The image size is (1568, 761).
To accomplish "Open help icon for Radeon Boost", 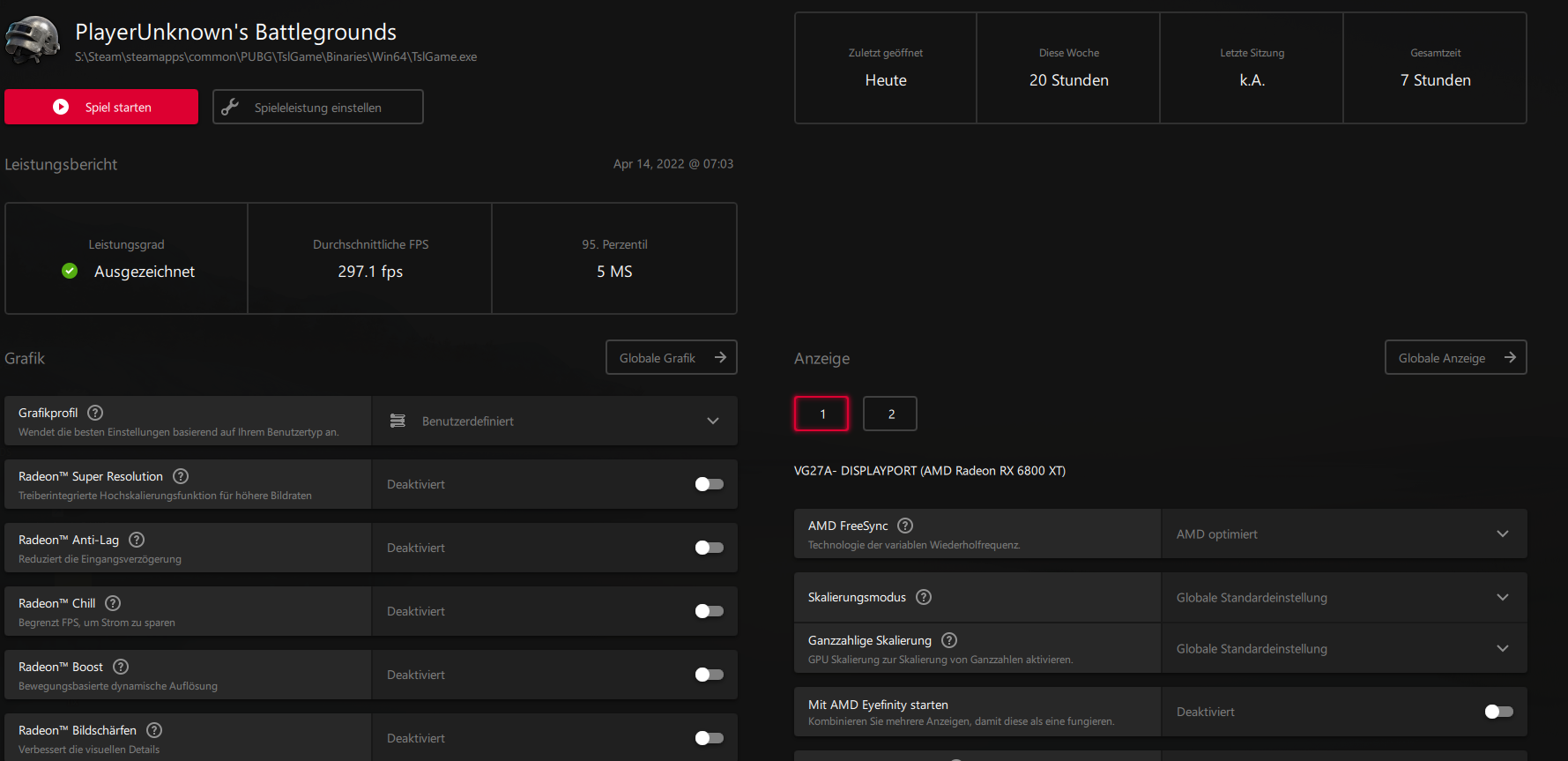I will [x=121, y=667].
